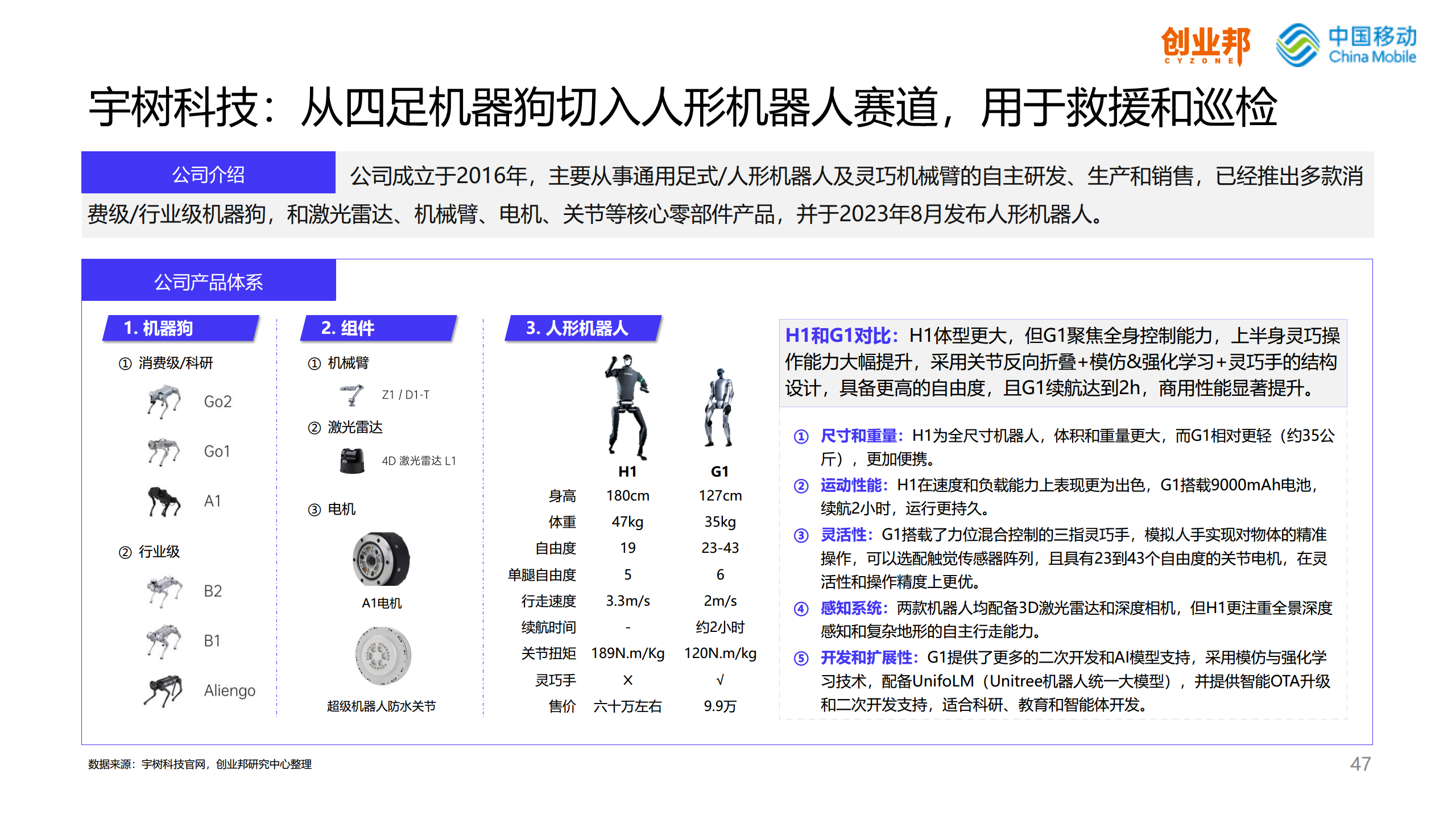Click the page number 47
1456x819 pixels.
[x=1360, y=764]
